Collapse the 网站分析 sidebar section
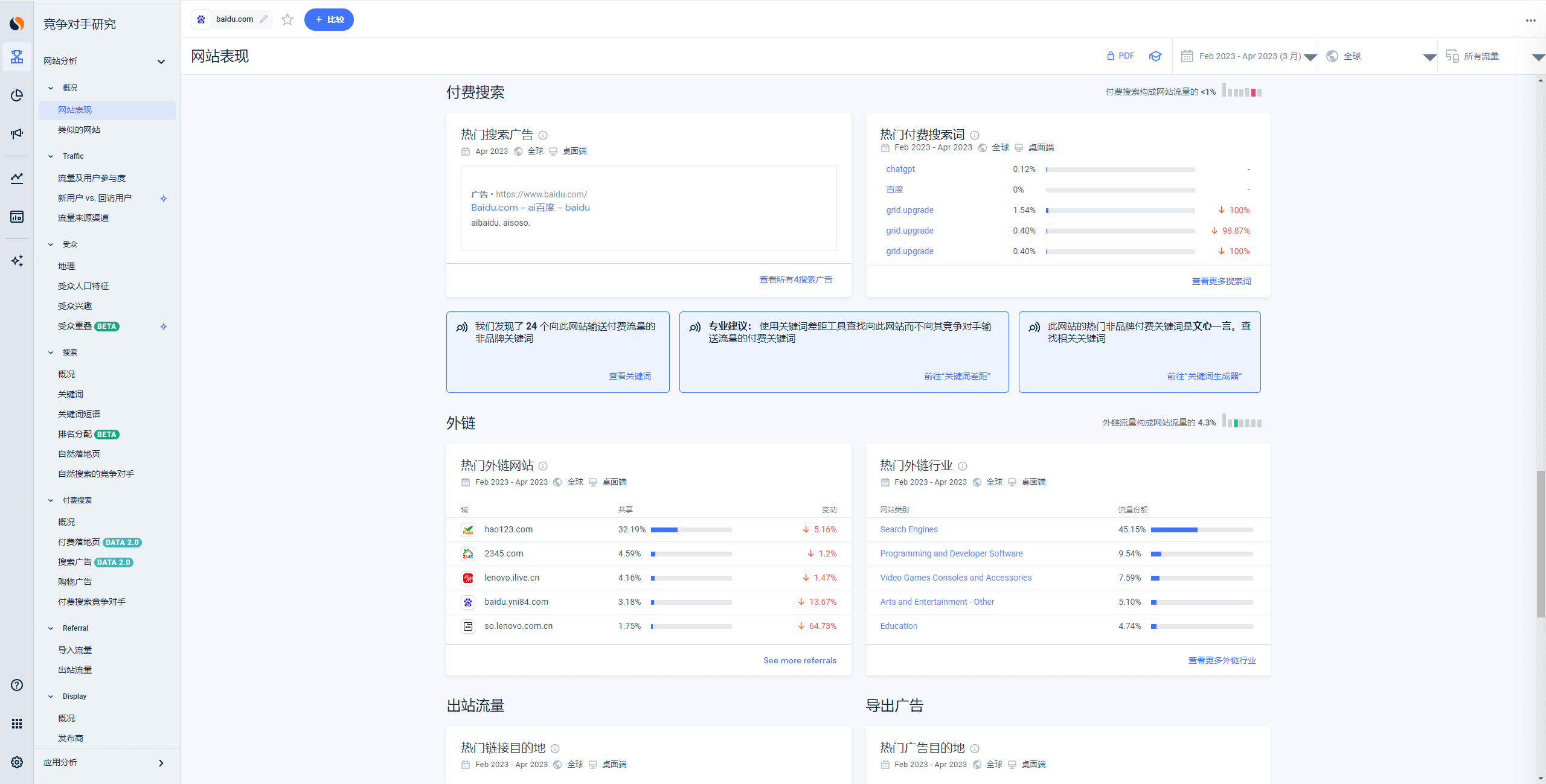The image size is (1546, 784). point(161,62)
